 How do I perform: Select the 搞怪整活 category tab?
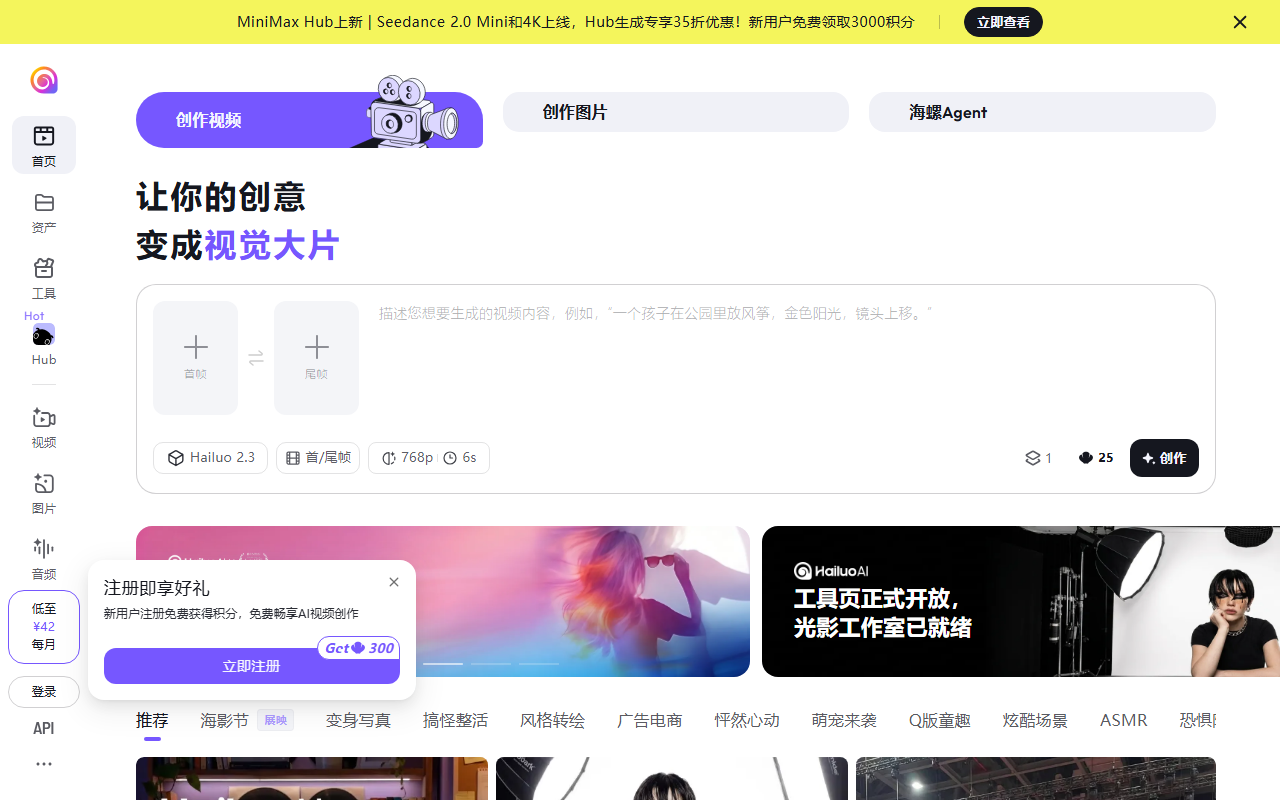coord(455,720)
